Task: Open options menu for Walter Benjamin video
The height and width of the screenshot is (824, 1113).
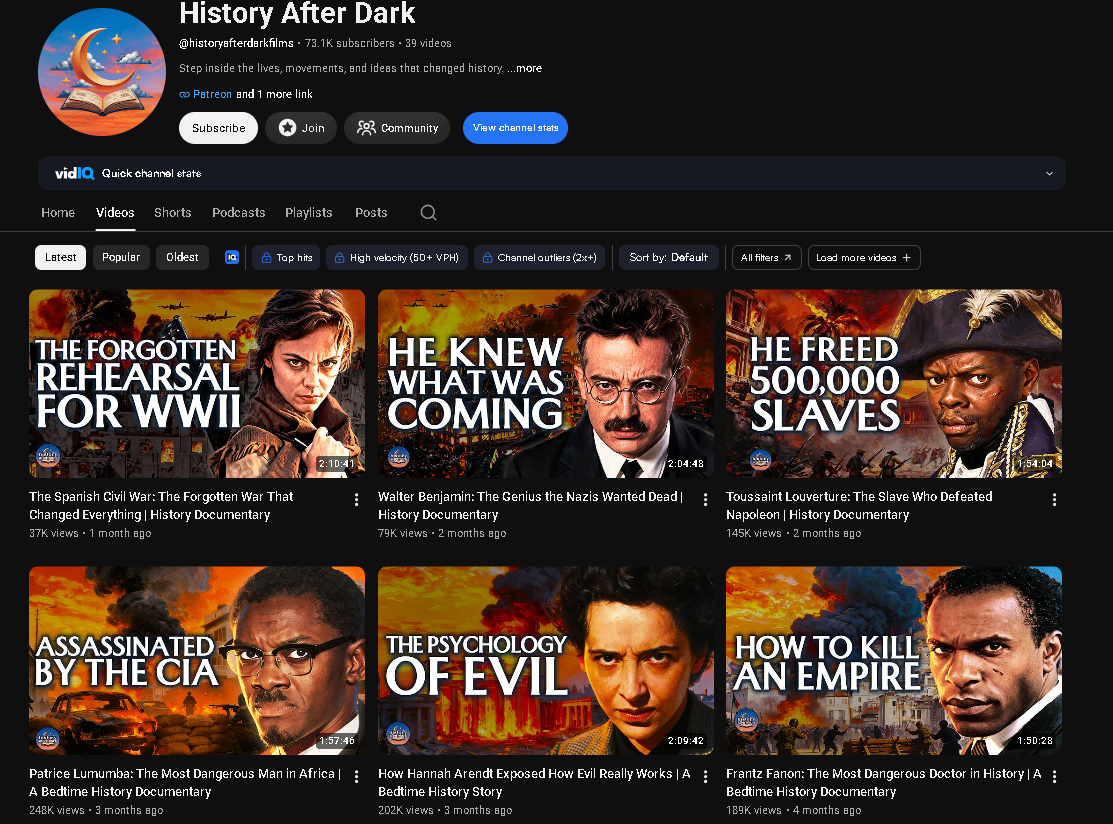Action: pos(705,500)
